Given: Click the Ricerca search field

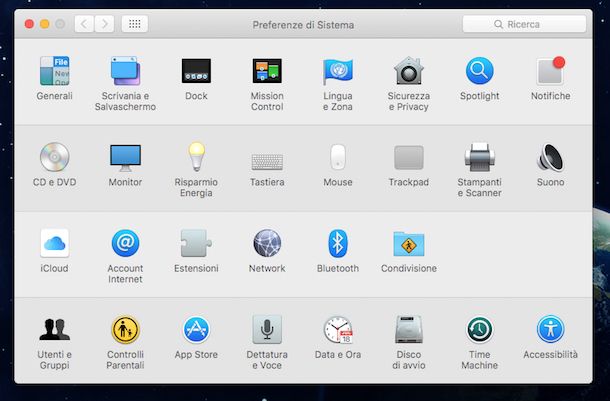Looking at the screenshot, I should pos(524,24).
